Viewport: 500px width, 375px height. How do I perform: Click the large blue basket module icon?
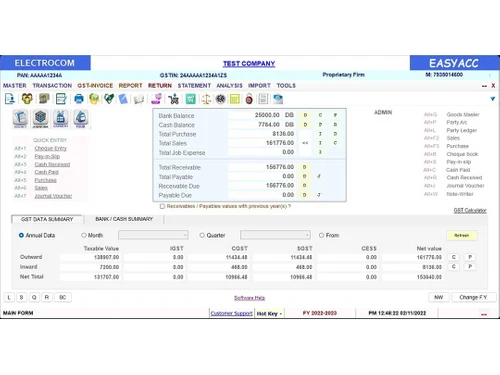pyautogui.click(x=60, y=118)
